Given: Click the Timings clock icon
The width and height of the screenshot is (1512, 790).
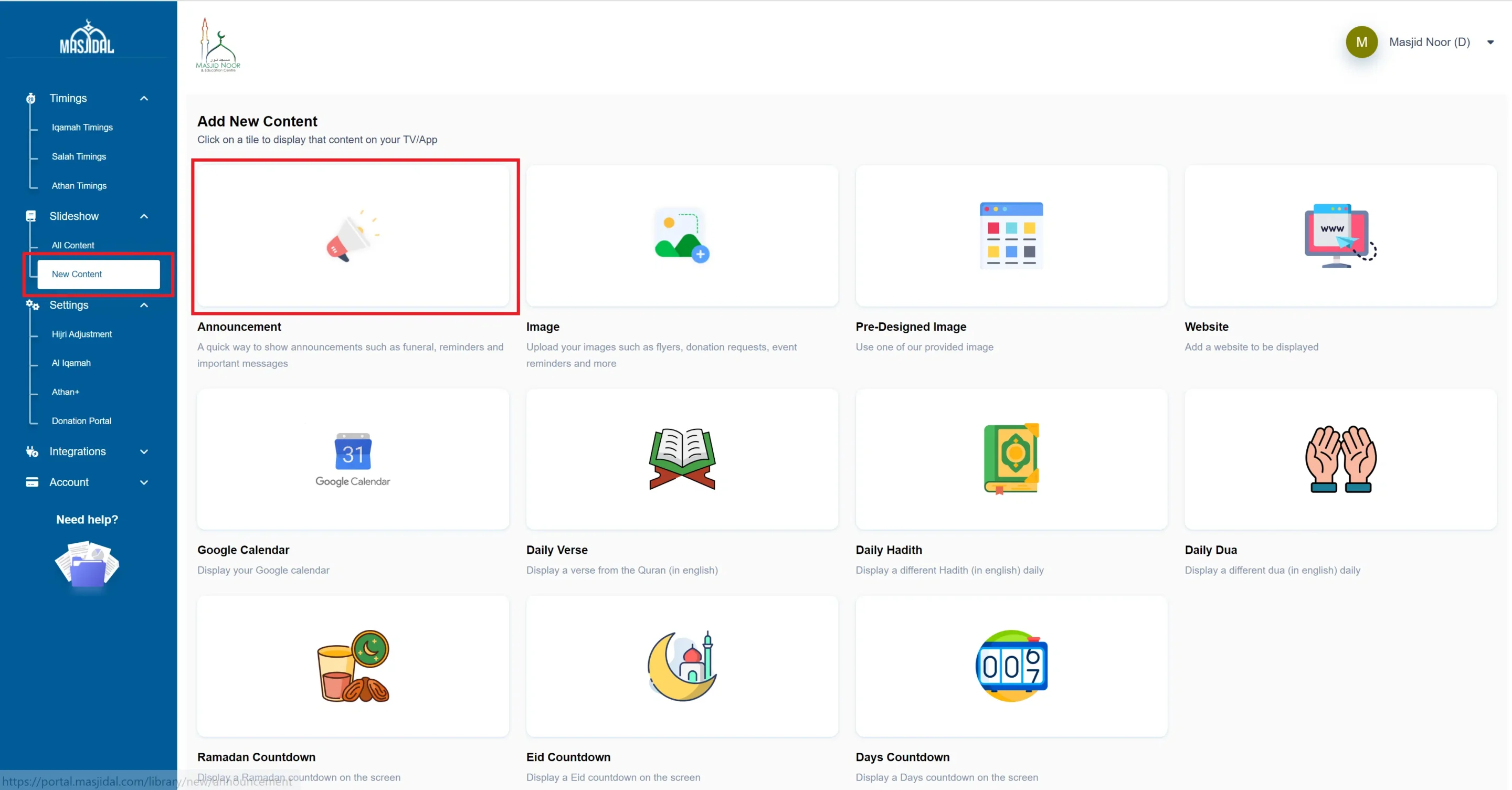Looking at the screenshot, I should click(x=30, y=98).
